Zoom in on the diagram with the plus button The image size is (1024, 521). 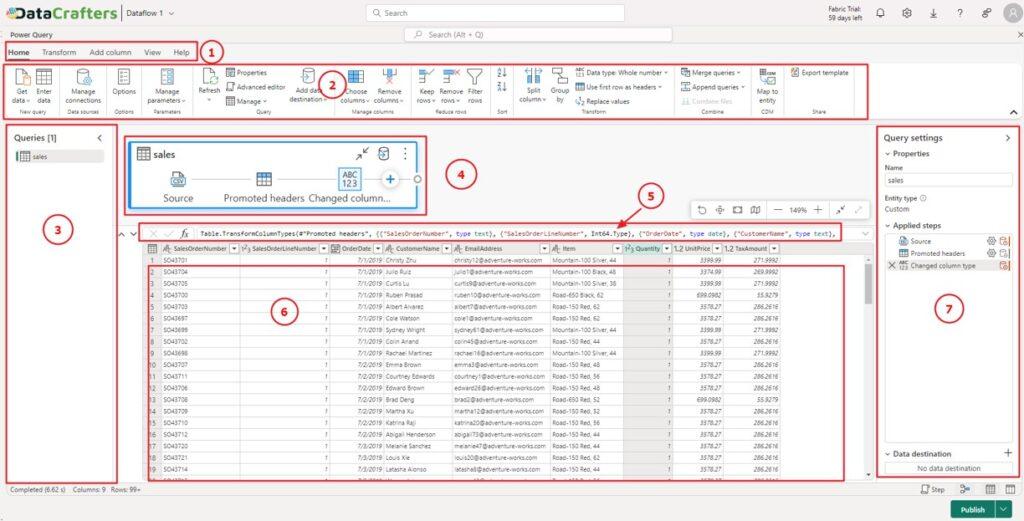[818, 210]
